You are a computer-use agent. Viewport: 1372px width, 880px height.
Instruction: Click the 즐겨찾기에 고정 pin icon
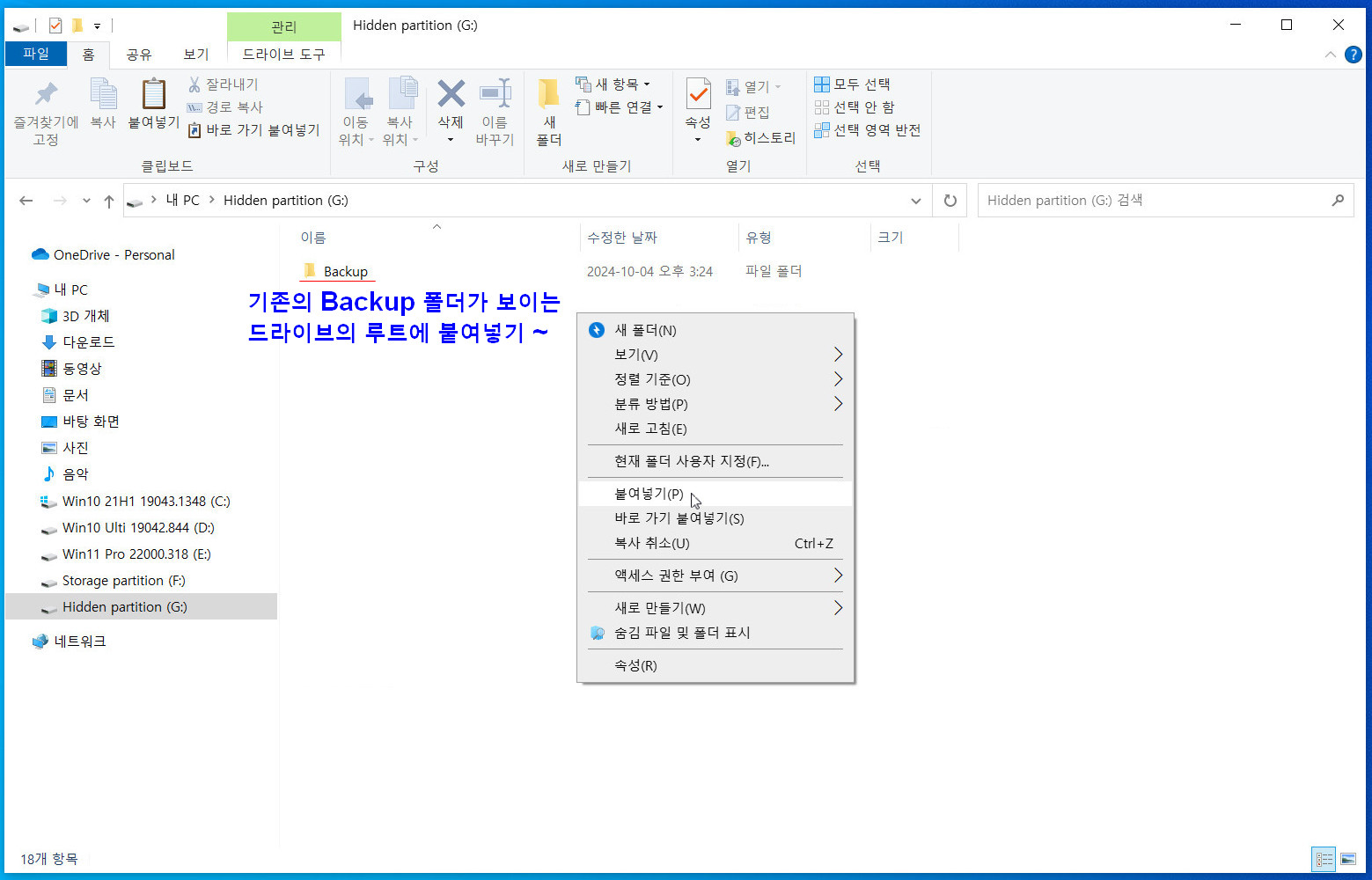point(46,94)
